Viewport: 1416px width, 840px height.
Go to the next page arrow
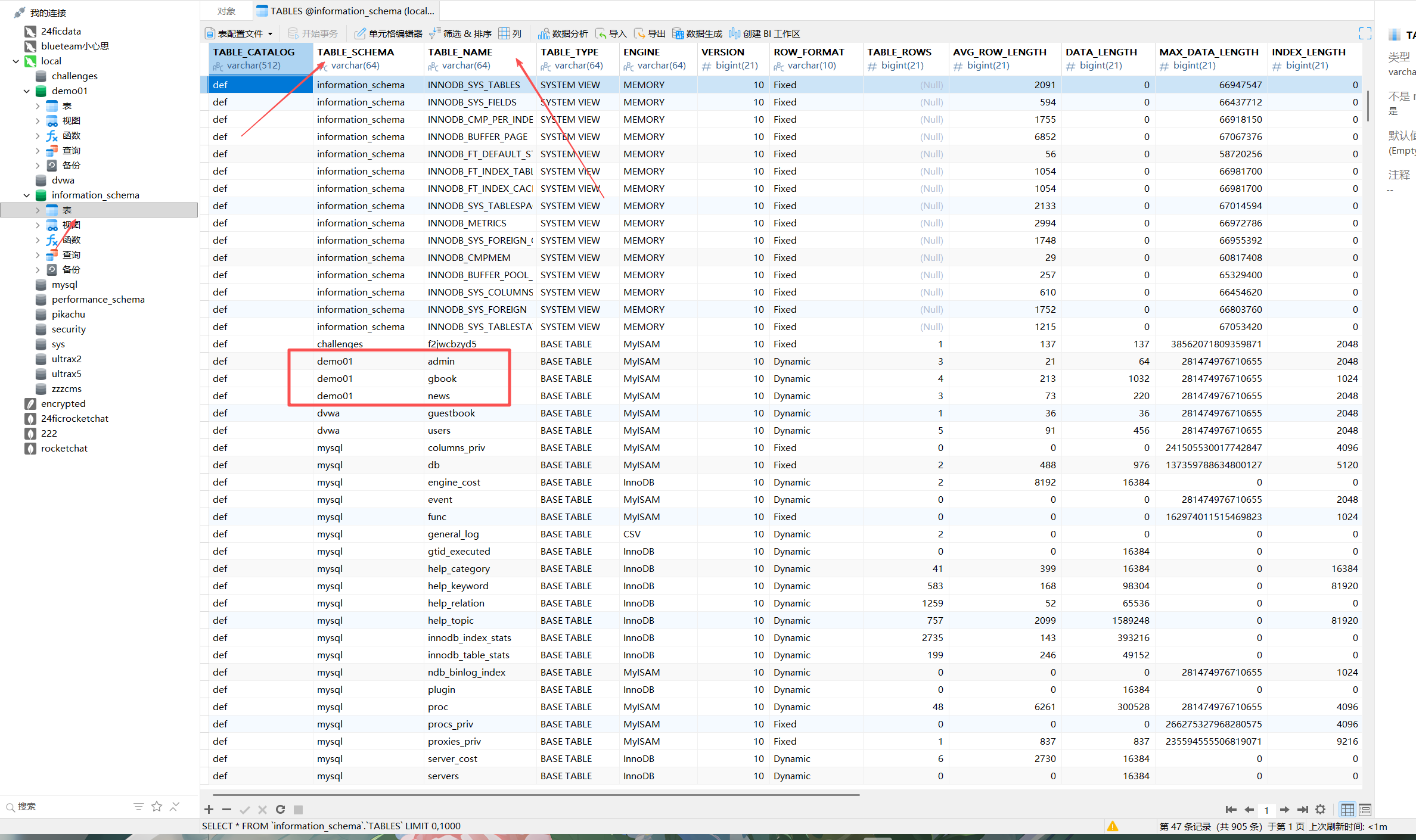coord(1285,810)
